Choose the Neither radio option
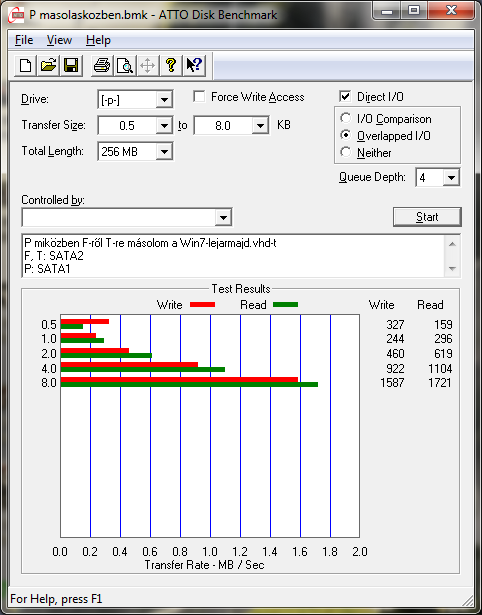The height and width of the screenshot is (615, 482). tap(346, 152)
